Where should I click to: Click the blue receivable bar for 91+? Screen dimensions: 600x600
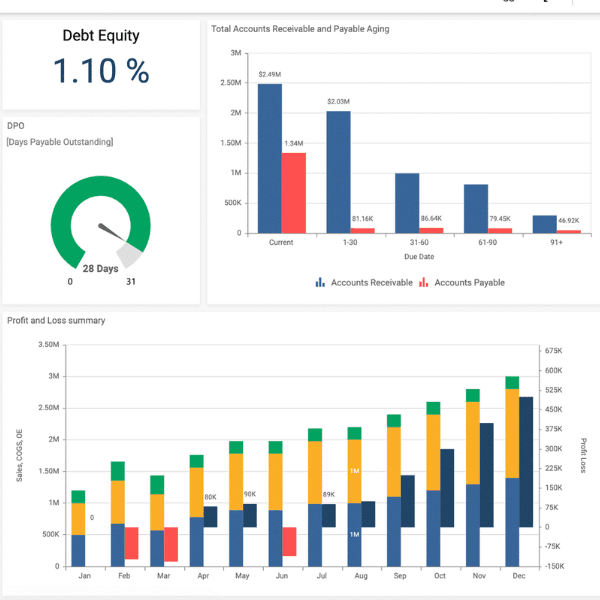coord(544,224)
